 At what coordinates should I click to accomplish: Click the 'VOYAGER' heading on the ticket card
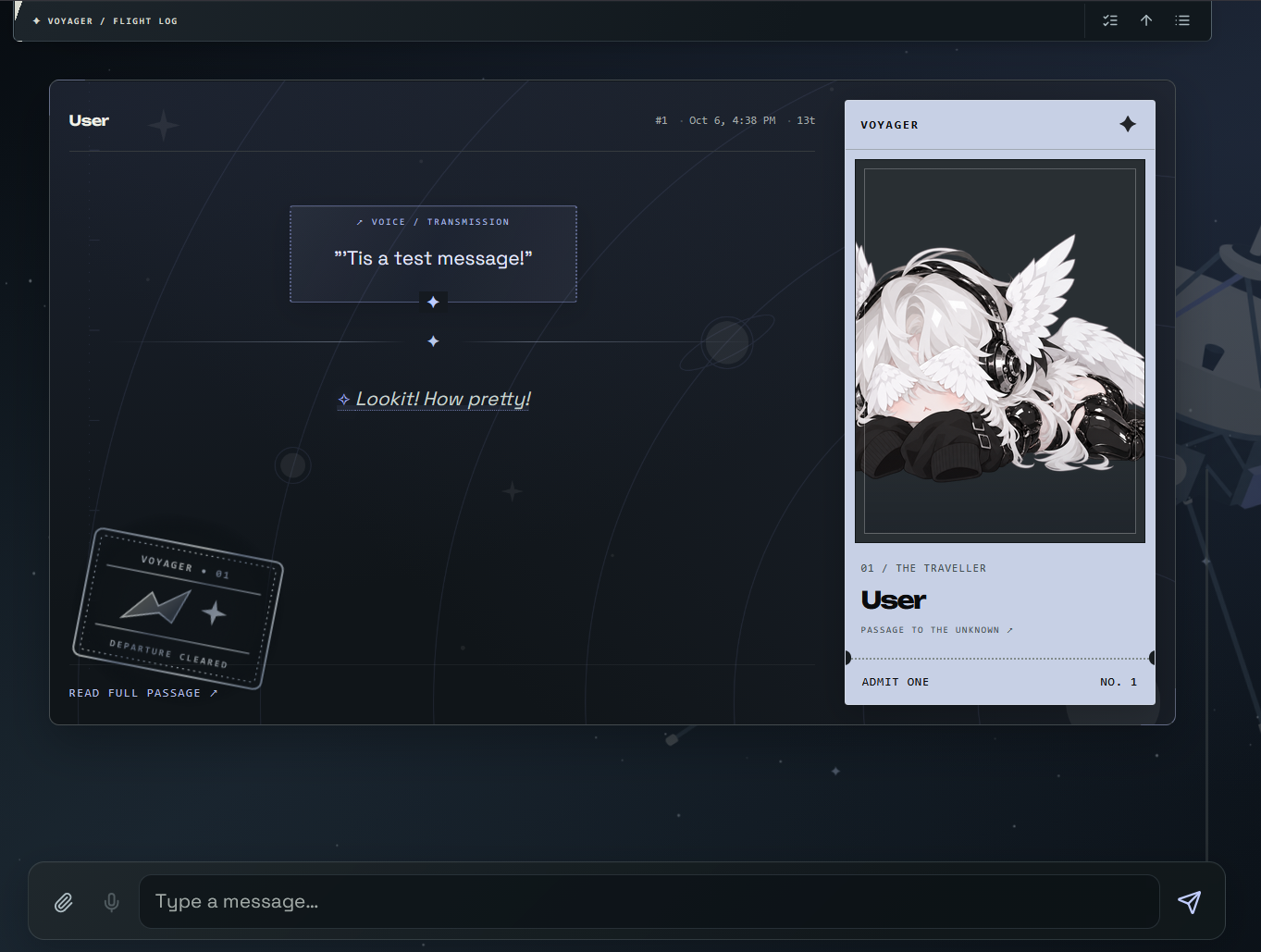[889, 125]
